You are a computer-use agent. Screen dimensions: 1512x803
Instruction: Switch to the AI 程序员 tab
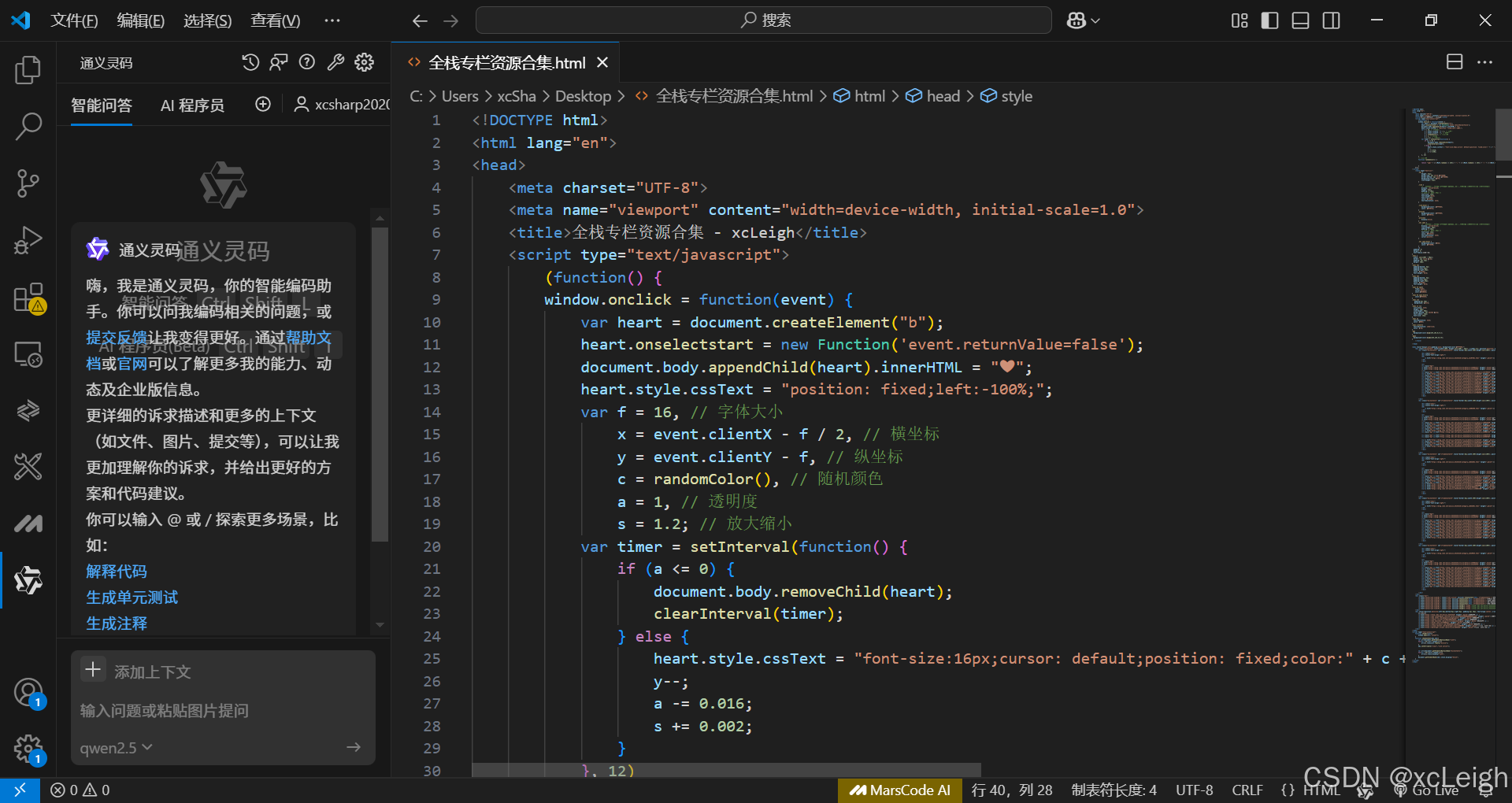point(192,105)
